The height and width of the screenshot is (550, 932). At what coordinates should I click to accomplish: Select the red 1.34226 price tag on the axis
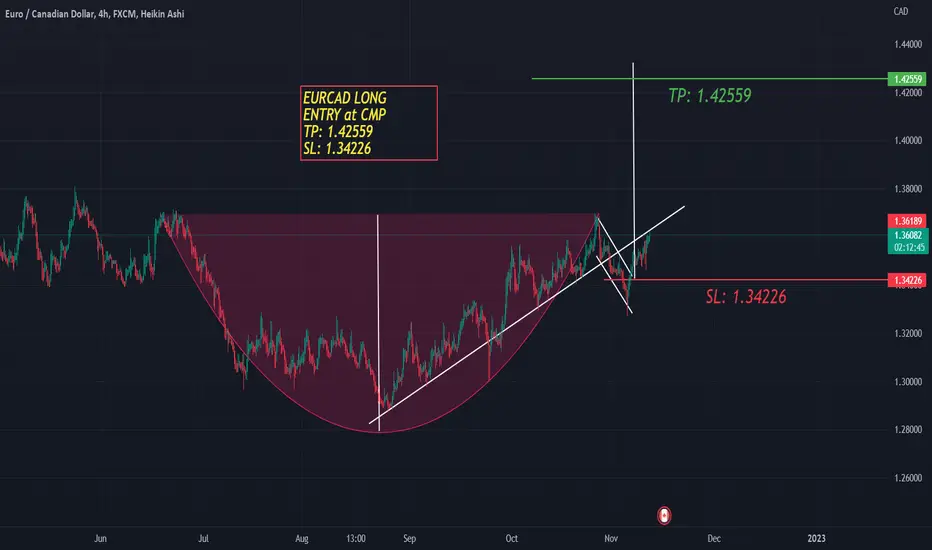pos(907,280)
